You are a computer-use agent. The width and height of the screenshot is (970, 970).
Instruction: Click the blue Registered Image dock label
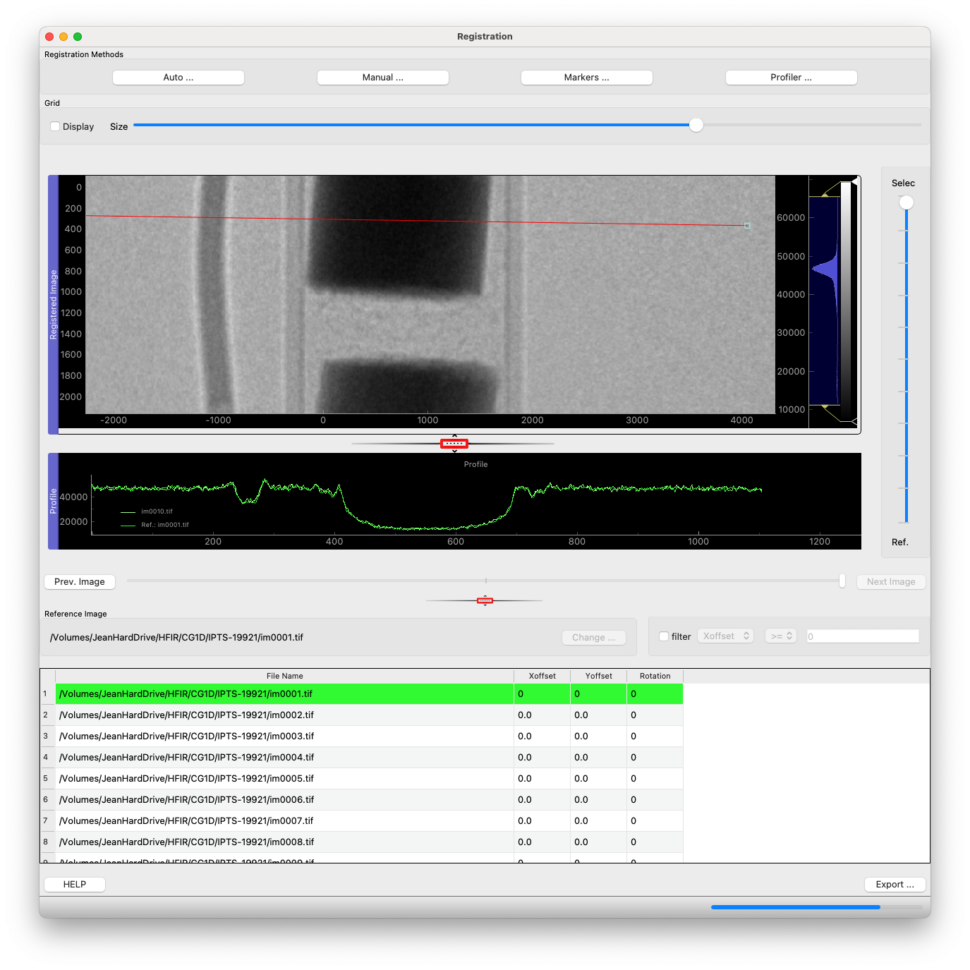[53, 304]
